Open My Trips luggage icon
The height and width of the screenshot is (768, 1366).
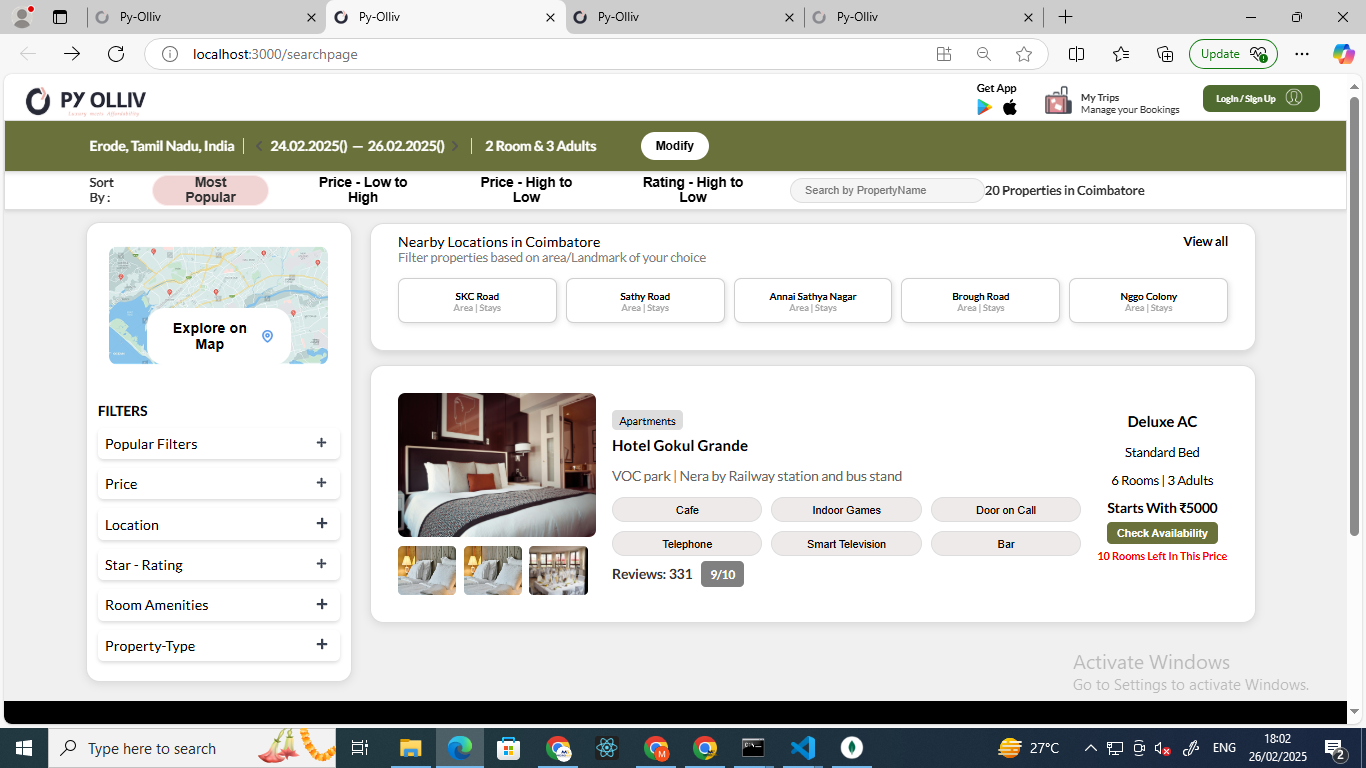(x=1058, y=102)
